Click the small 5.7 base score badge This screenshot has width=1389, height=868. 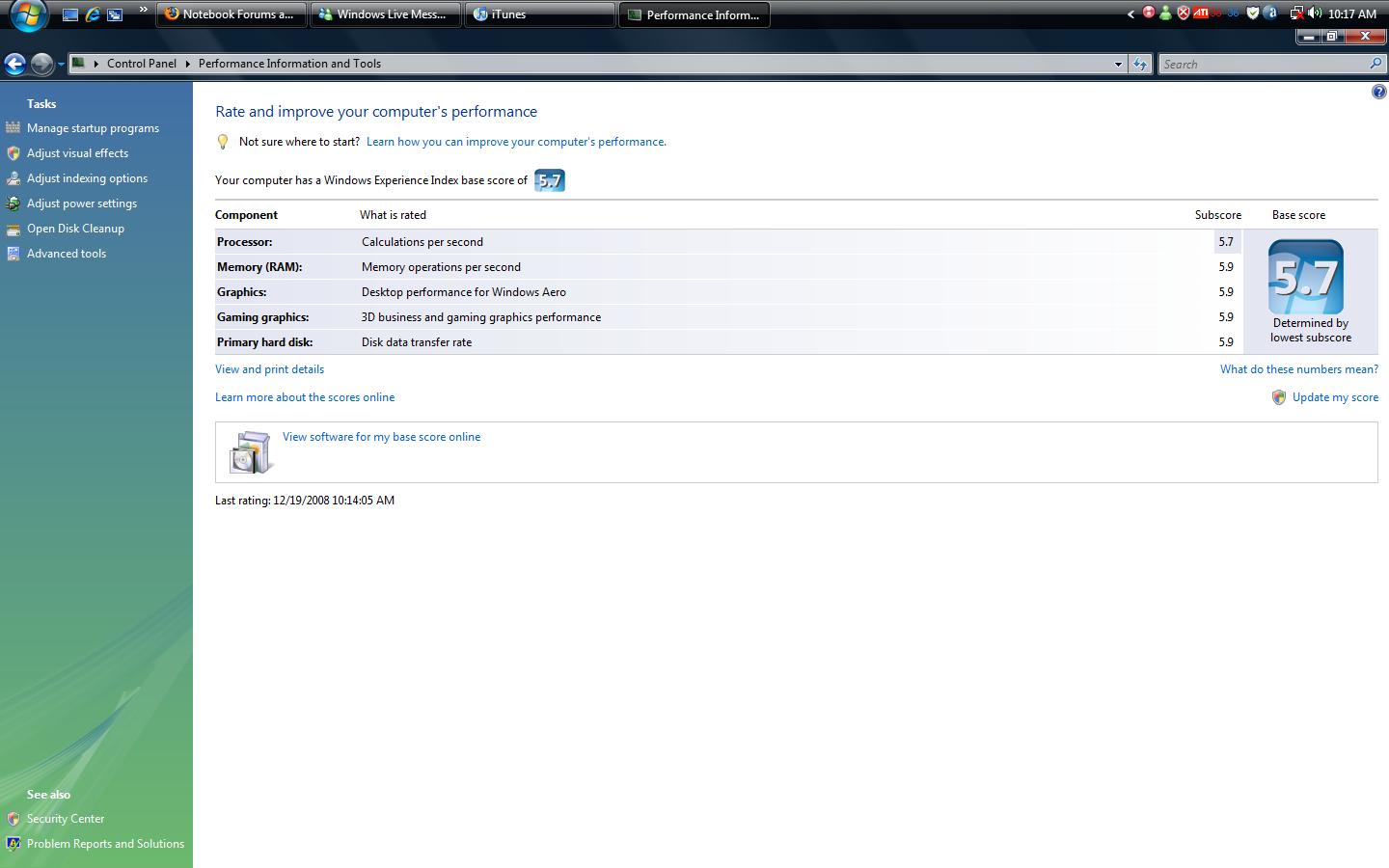(x=550, y=180)
